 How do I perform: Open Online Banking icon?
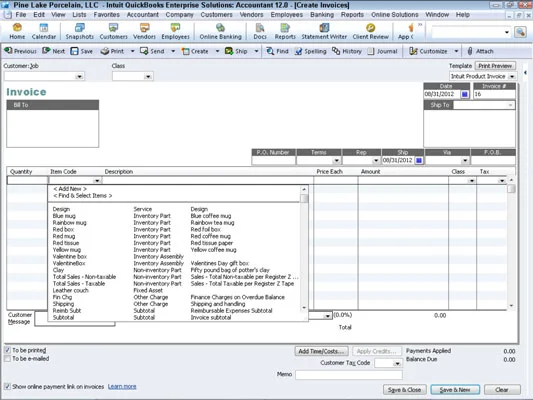click(x=220, y=31)
